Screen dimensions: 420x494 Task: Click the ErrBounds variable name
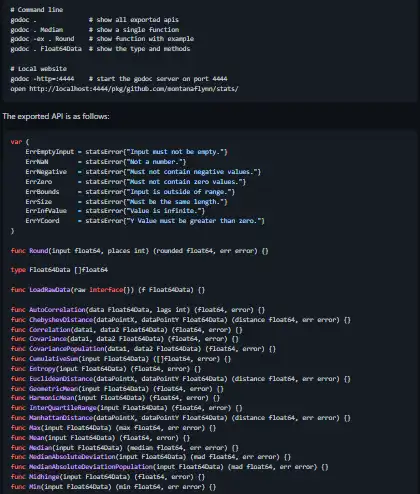click(x=42, y=192)
